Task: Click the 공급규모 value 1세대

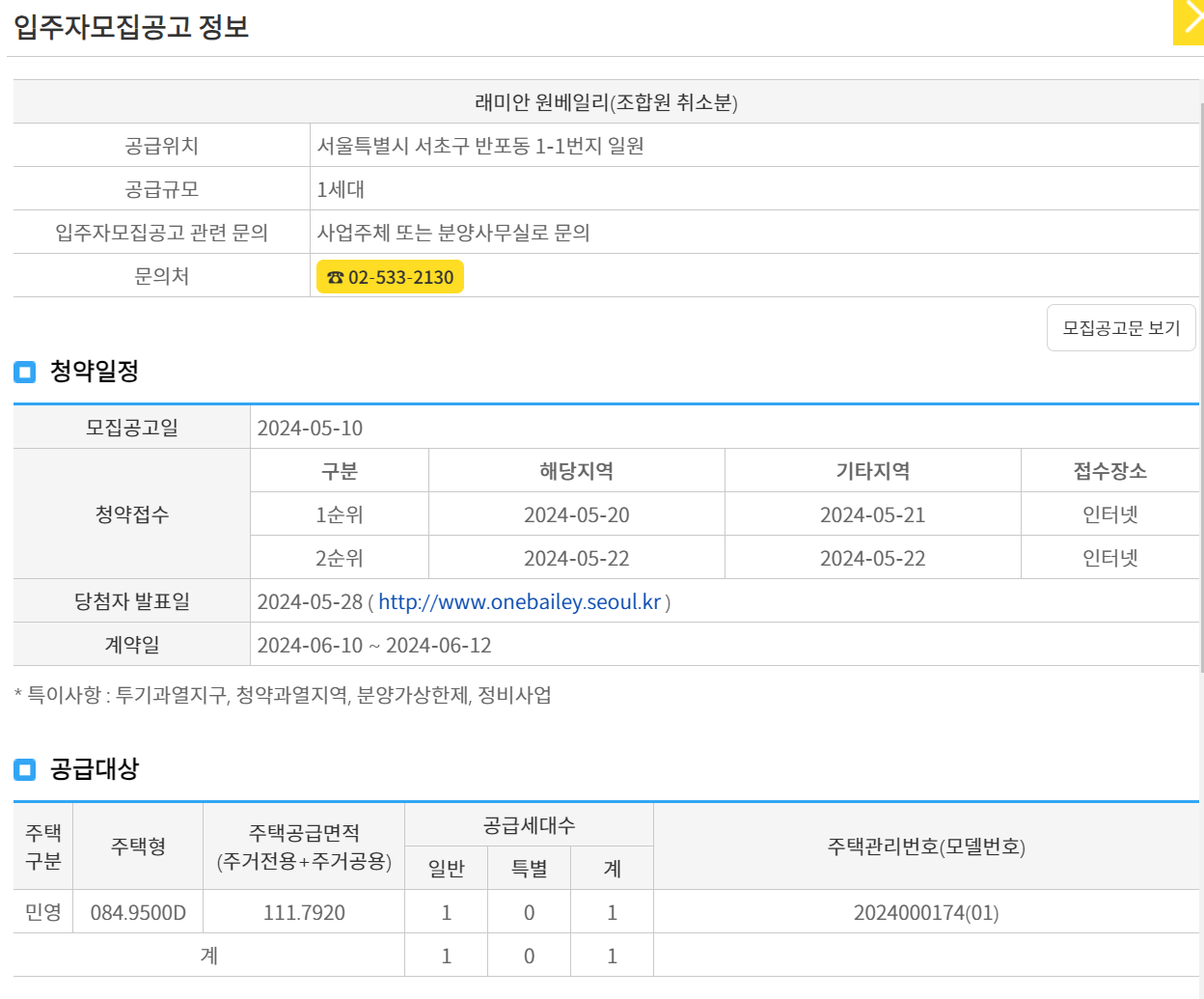Action: pos(341,189)
